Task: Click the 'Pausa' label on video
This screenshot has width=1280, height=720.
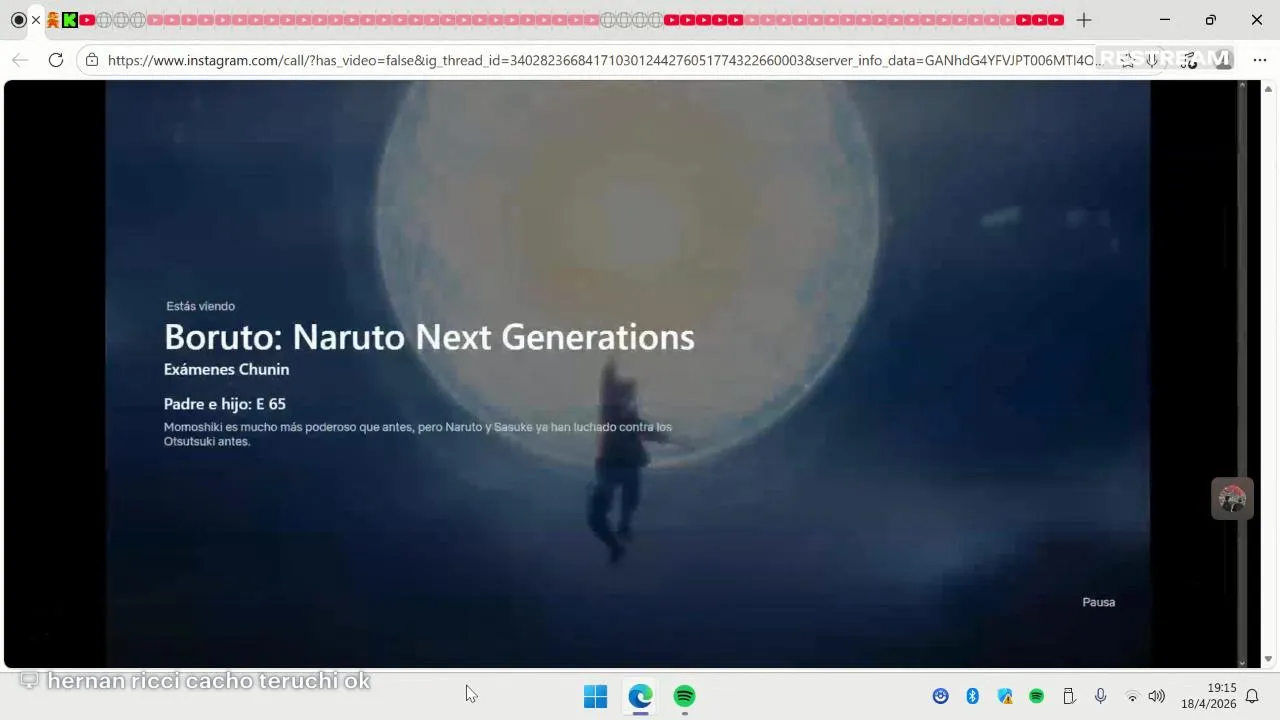Action: click(1098, 602)
